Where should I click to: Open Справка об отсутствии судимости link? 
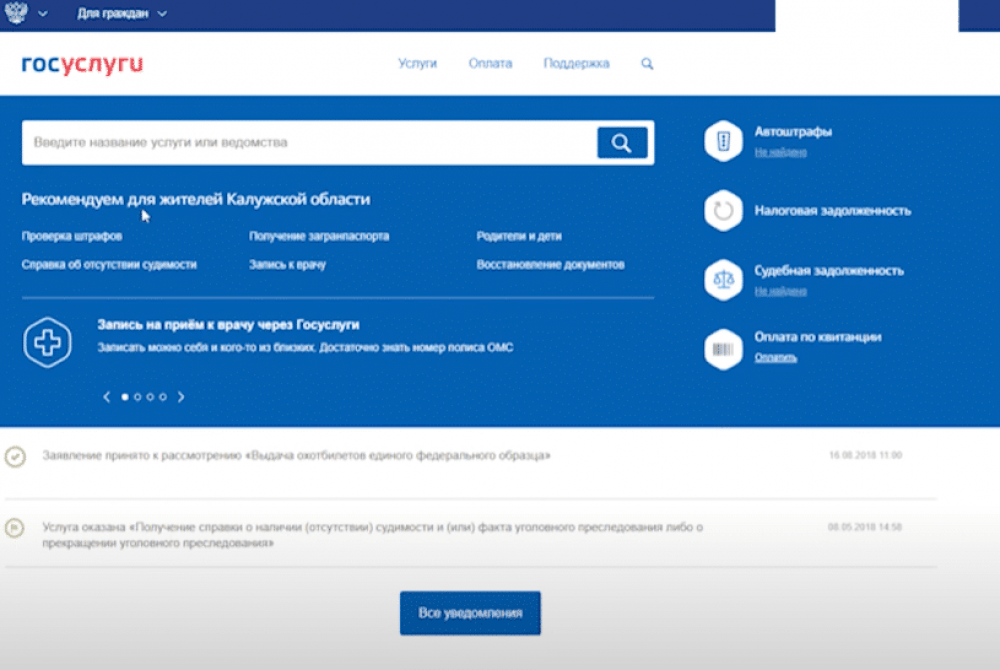[x=109, y=265]
